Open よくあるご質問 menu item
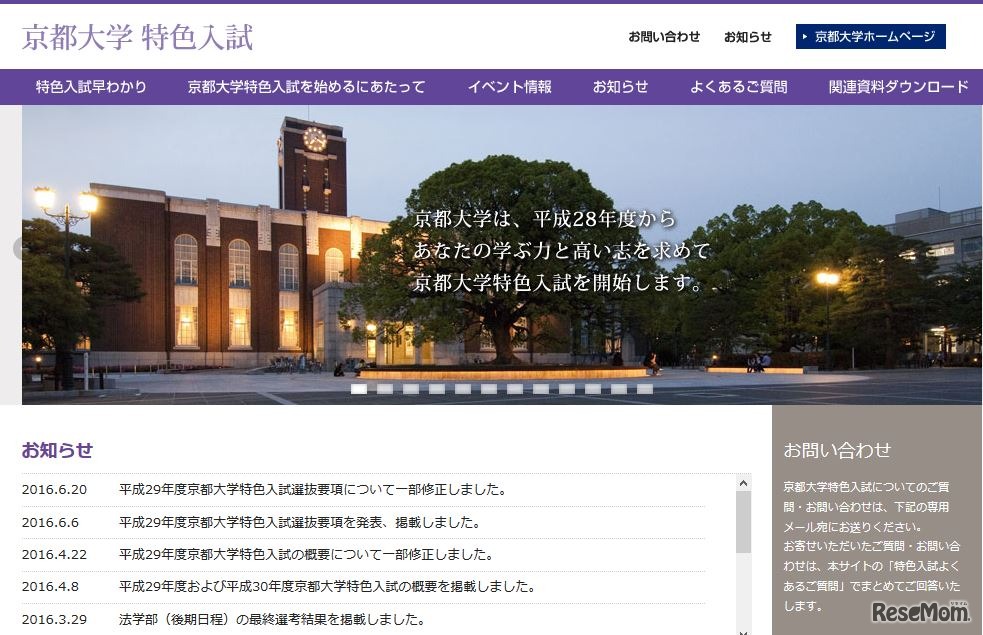This screenshot has width=983, height=635. pos(738,87)
